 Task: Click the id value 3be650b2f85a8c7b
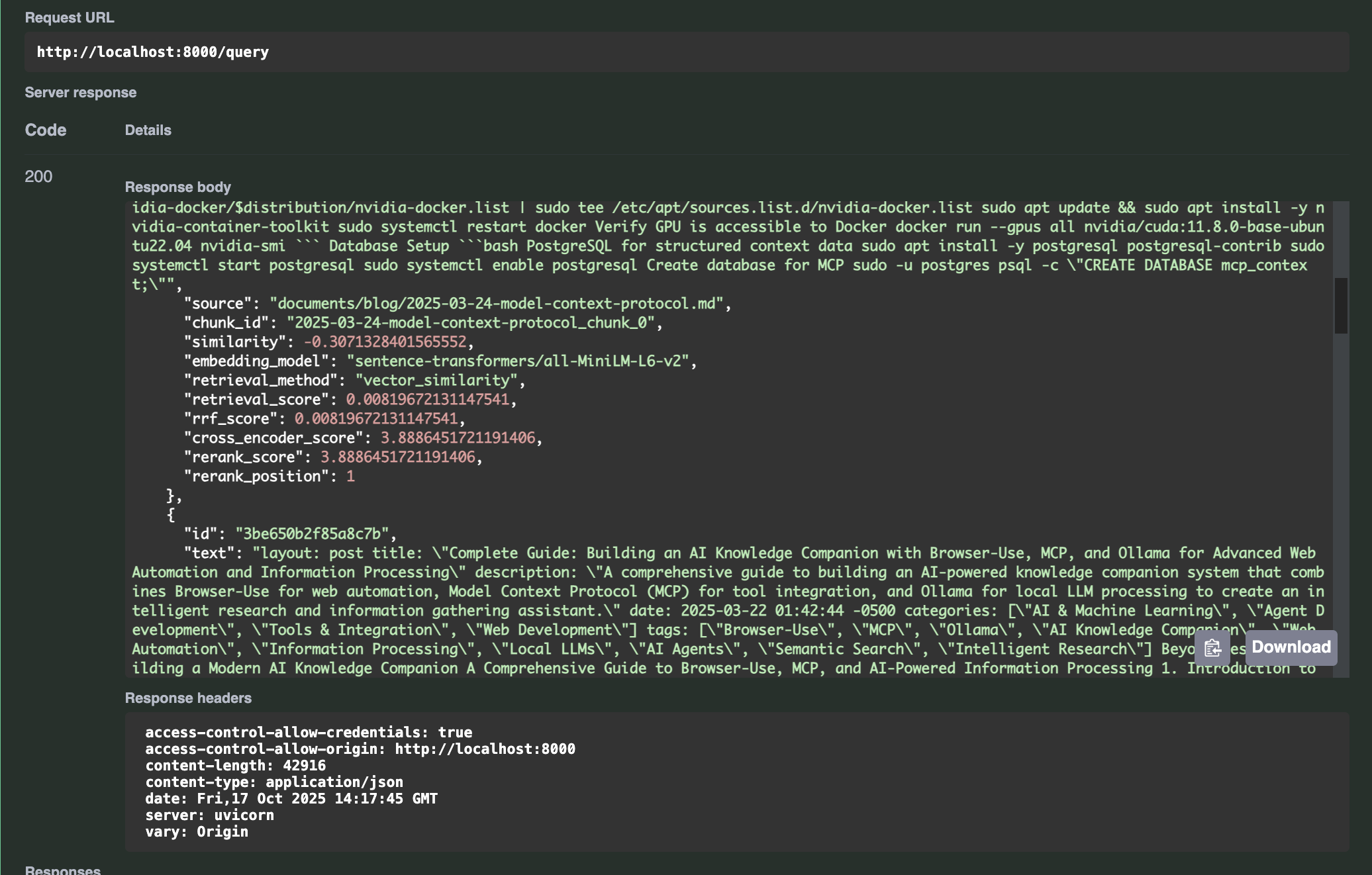tap(312, 534)
